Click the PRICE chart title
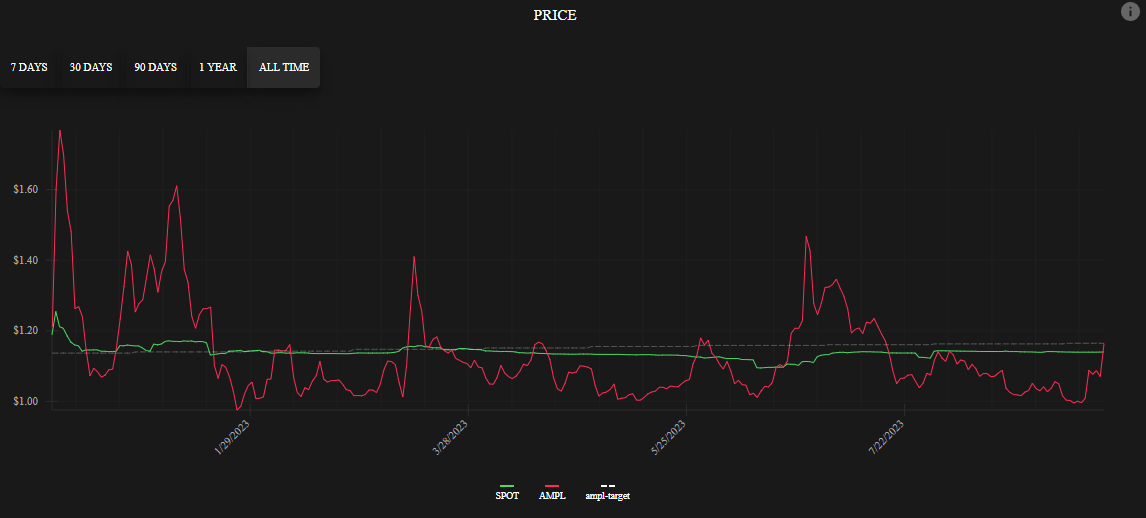Viewport: 1146px width, 518px height. point(555,15)
